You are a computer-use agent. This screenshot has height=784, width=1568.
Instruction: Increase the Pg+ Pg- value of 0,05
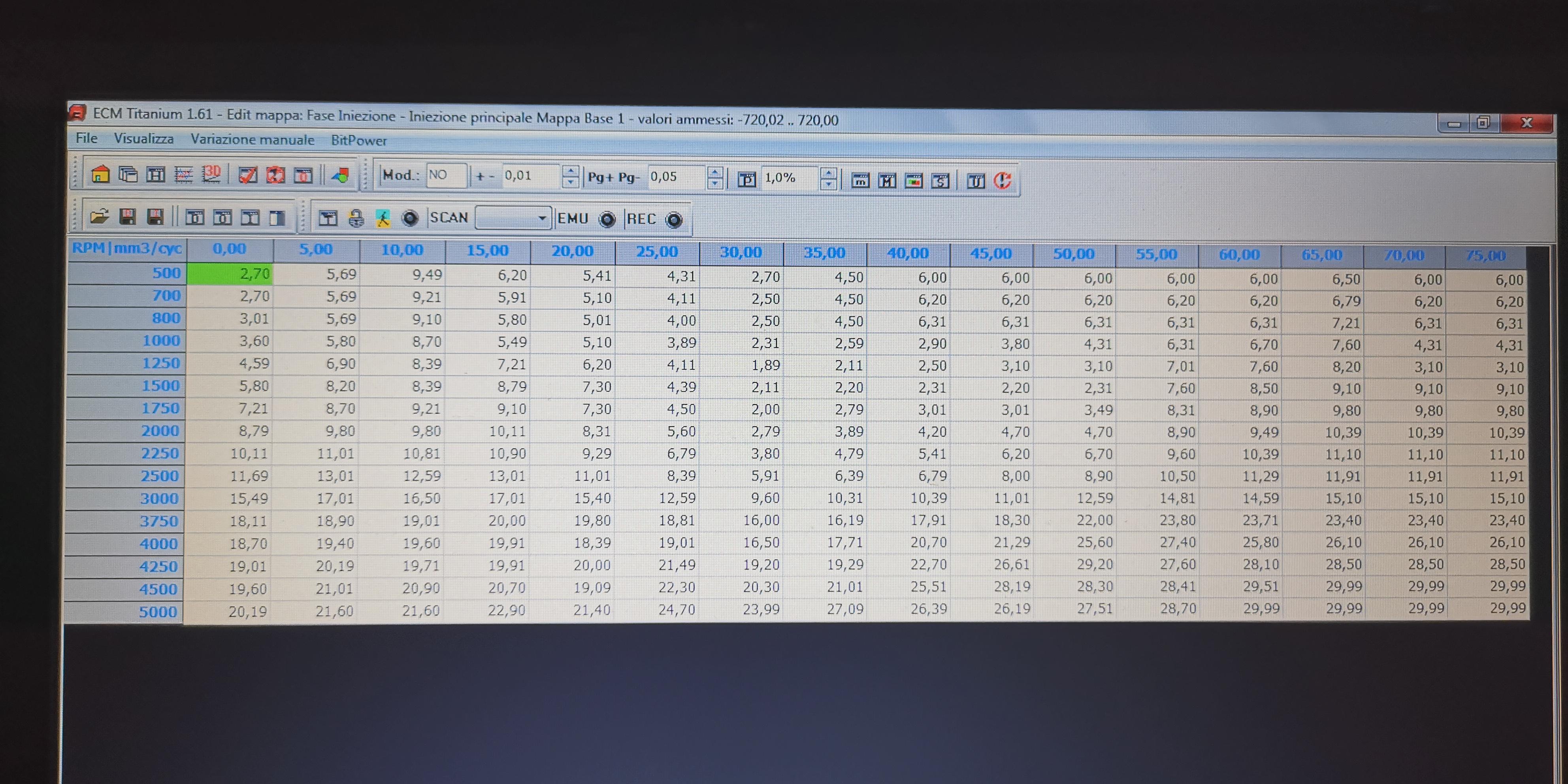pos(716,173)
